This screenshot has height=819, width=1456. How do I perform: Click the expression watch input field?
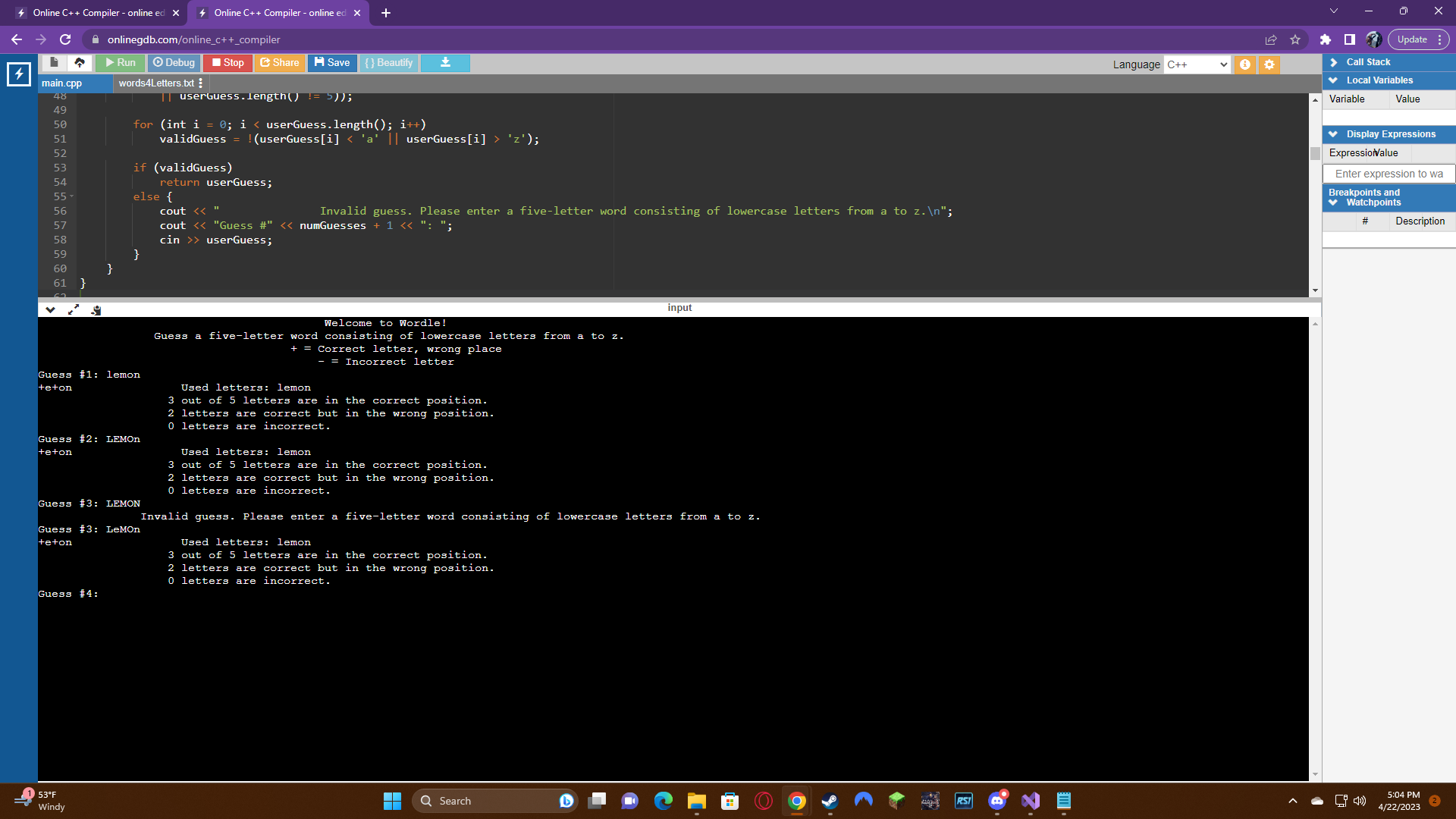pos(1388,174)
